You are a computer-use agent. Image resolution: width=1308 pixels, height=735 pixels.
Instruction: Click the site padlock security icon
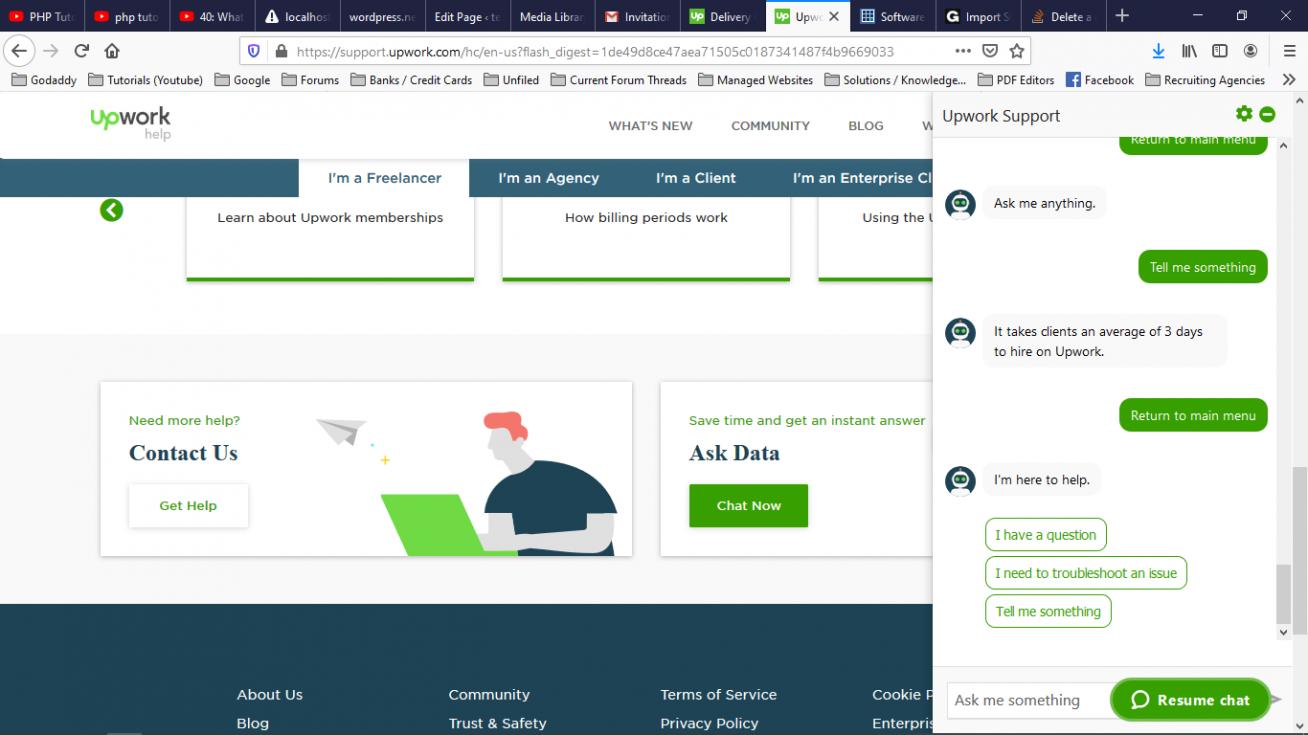[x=281, y=51]
